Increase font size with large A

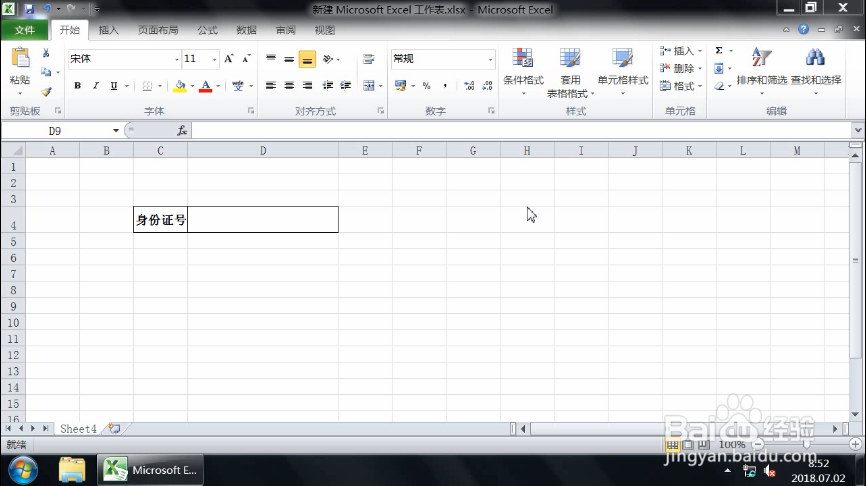(229, 59)
